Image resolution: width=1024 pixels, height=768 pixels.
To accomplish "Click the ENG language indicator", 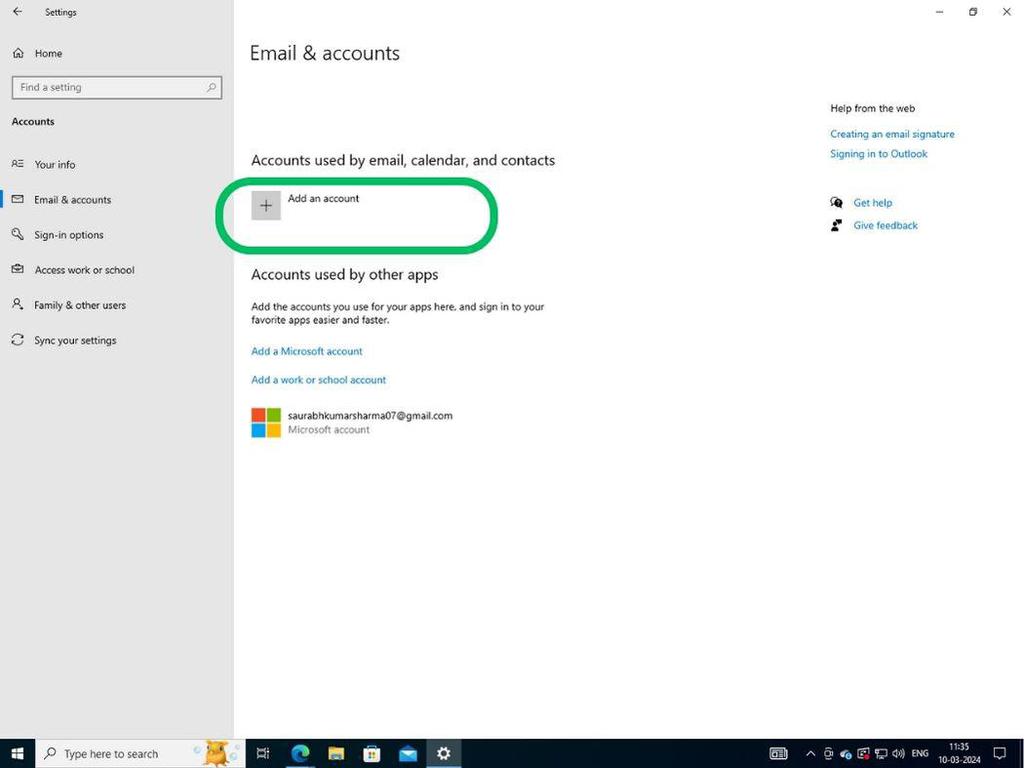I will (x=920, y=754).
